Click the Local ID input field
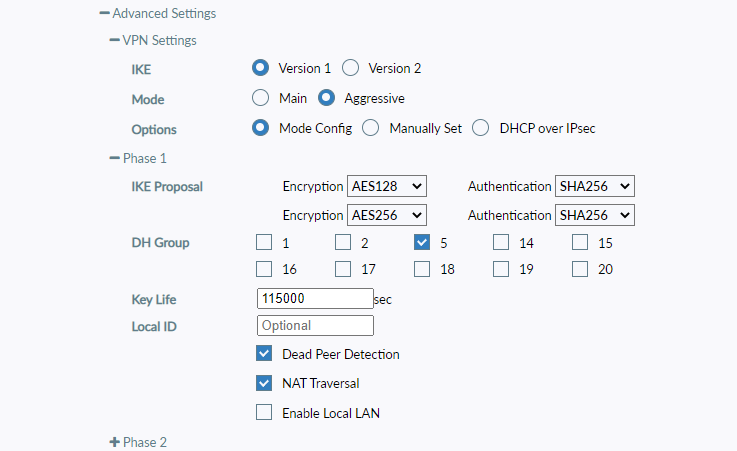 click(x=315, y=326)
